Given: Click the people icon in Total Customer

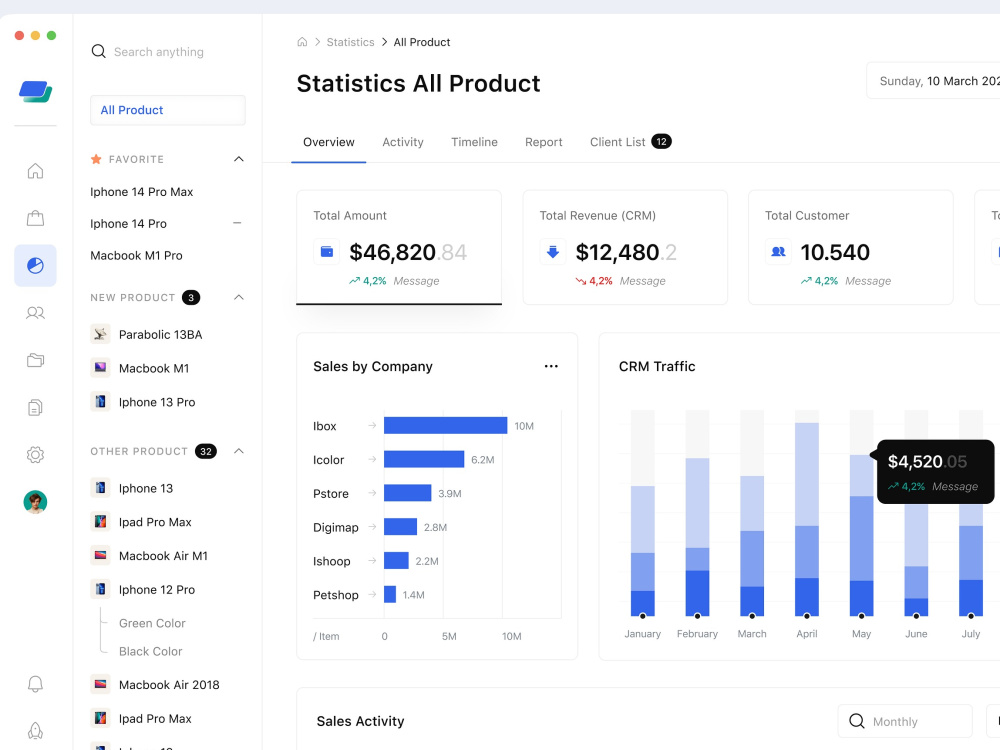Looking at the screenshot, I should (778, 251).
